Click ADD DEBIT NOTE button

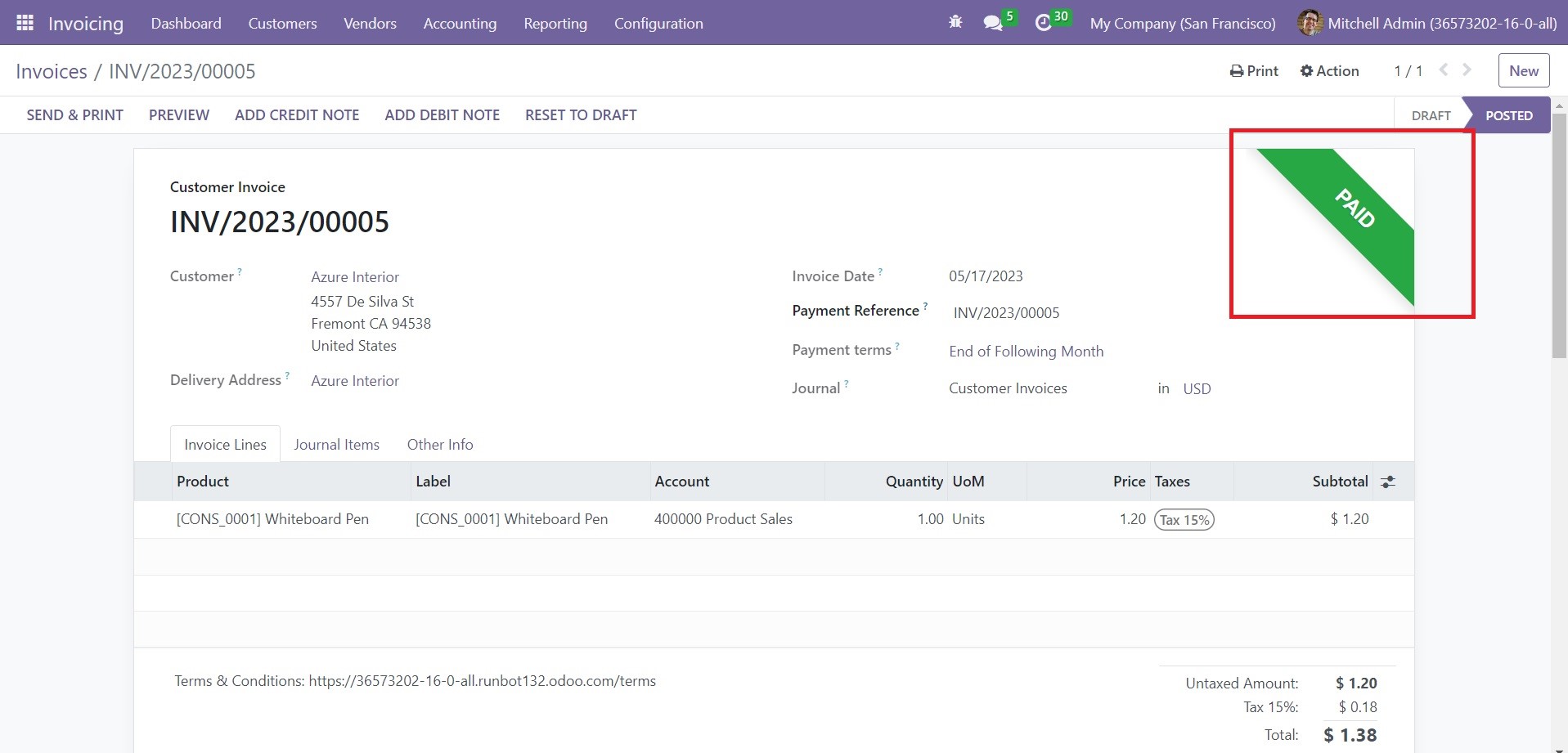pyautogui.click(x=442, y=115)
